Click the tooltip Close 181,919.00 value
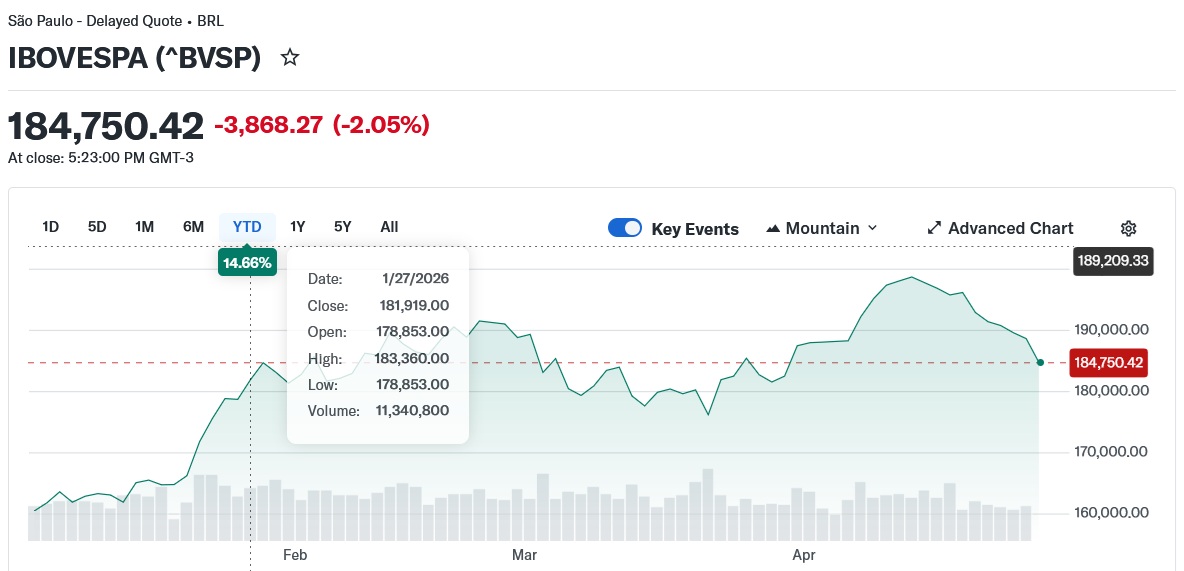The width and height of the screenshot is (1184, 571). (x=414, y=306)
